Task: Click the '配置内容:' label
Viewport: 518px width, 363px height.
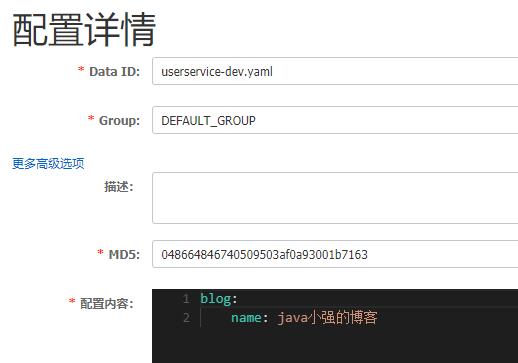Action: pyautogui.click(x=107, y=303)
